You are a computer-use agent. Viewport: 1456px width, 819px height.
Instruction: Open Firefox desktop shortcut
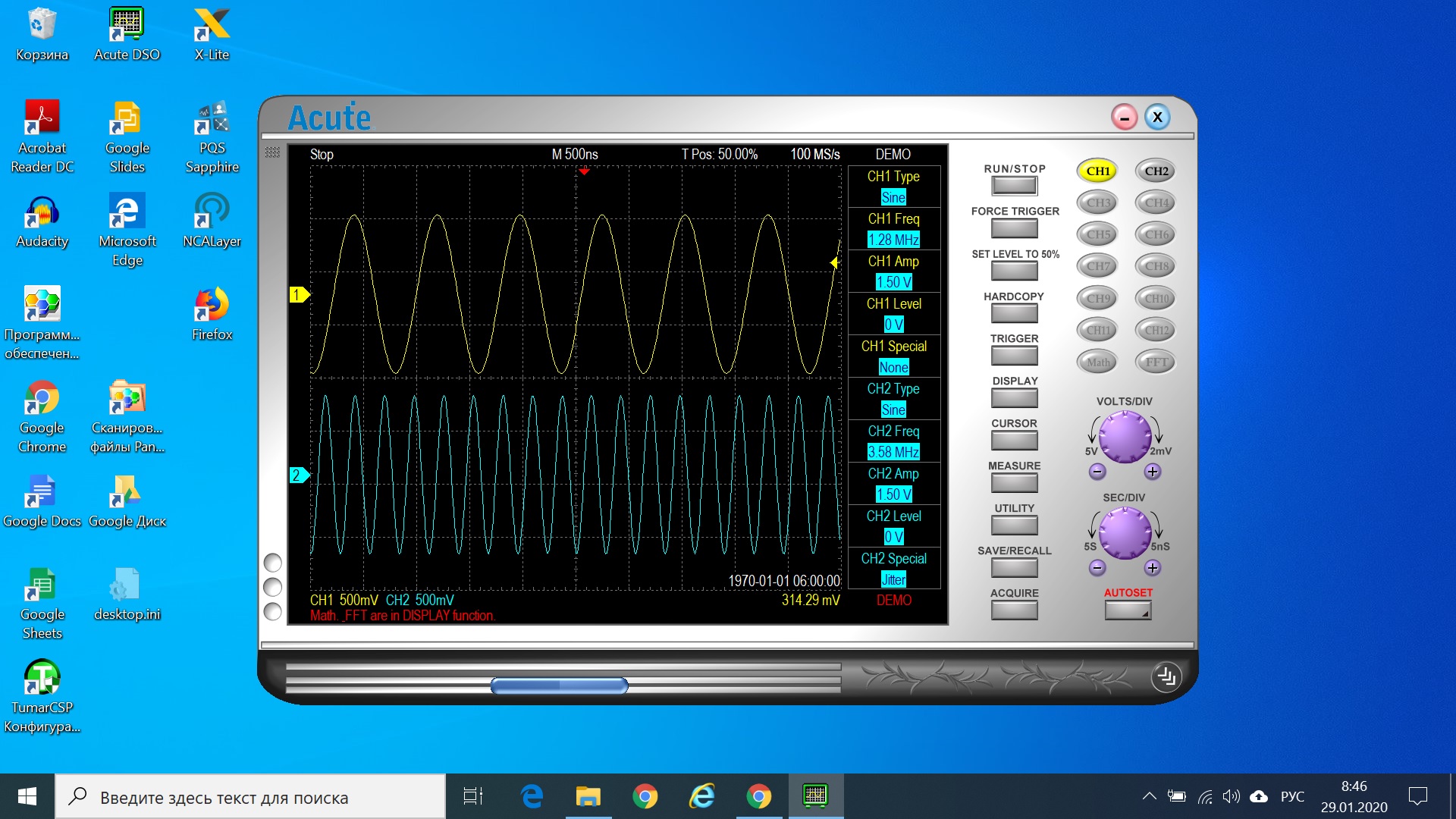[212, 315]
